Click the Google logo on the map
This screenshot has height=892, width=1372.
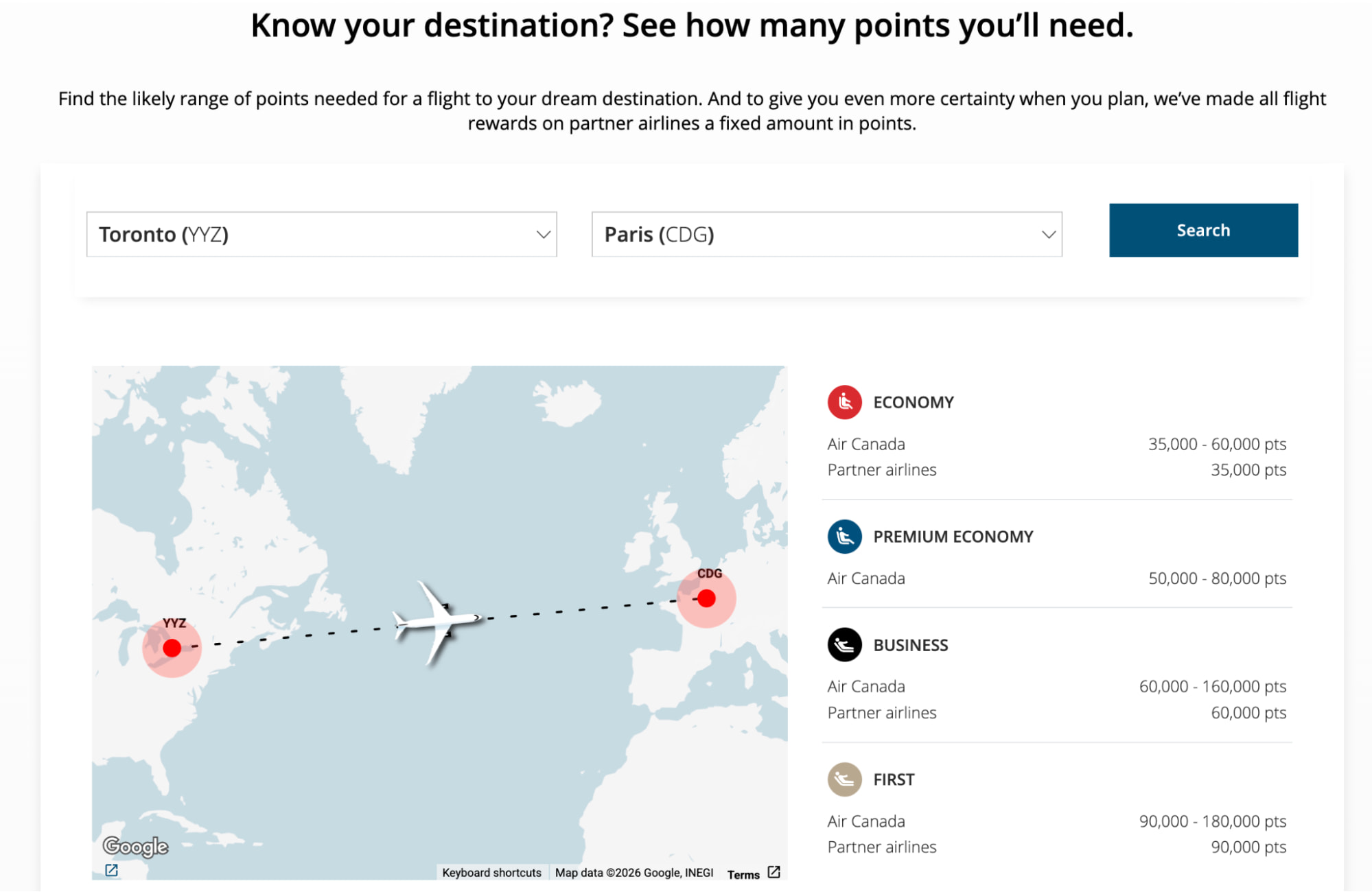click(137, 847)
